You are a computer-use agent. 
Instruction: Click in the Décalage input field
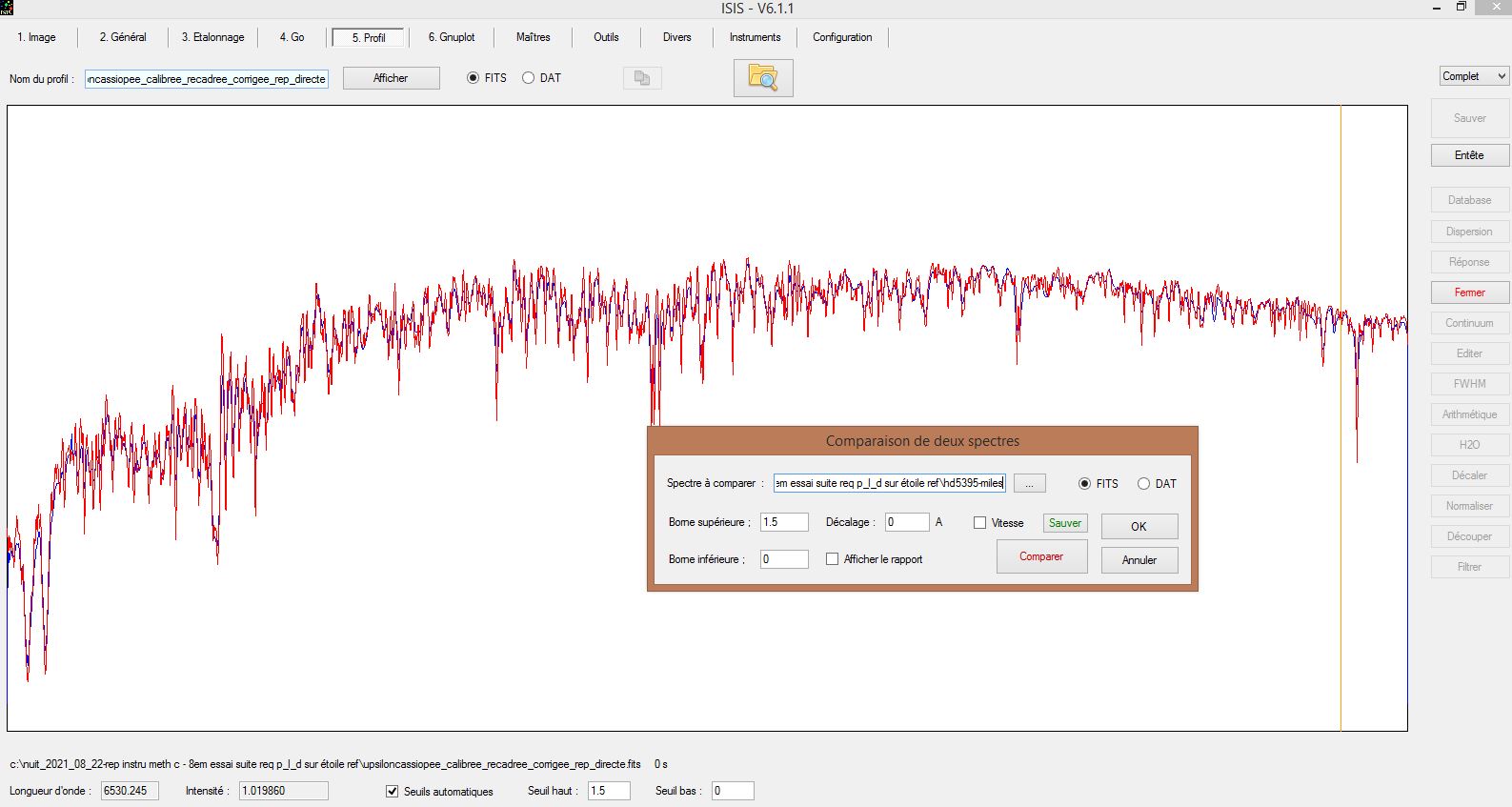pos(906,522)
